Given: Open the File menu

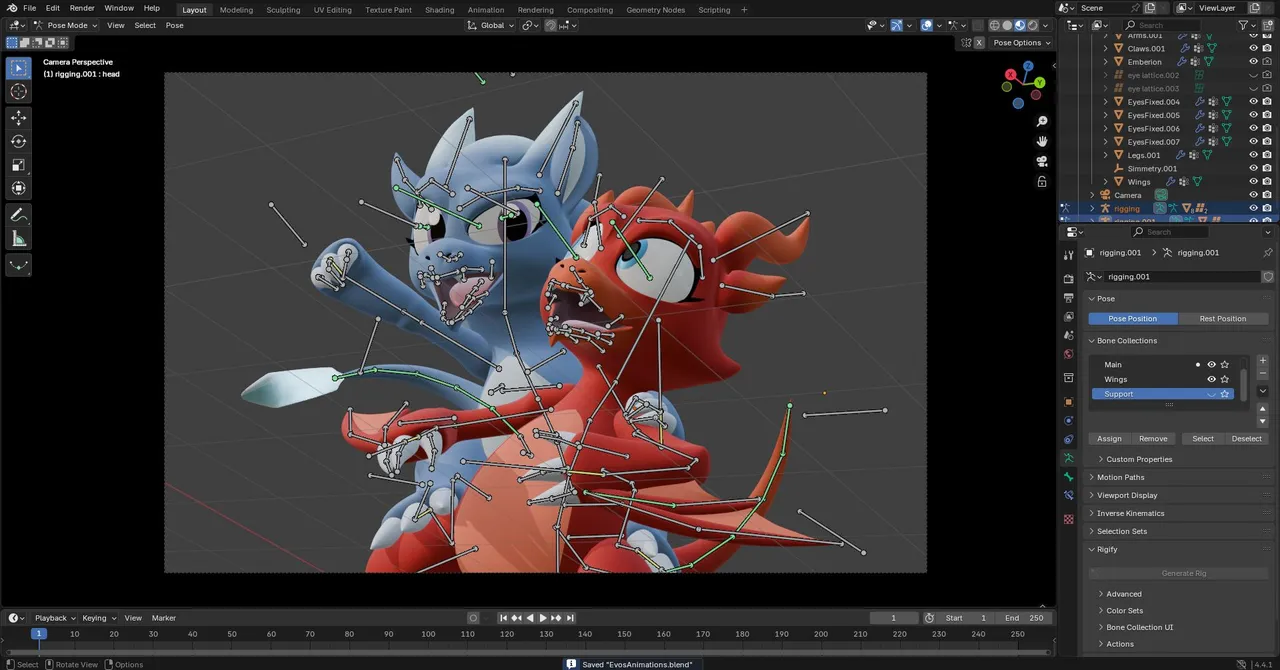Looking at the screenshot, I should tap(29, 8).
